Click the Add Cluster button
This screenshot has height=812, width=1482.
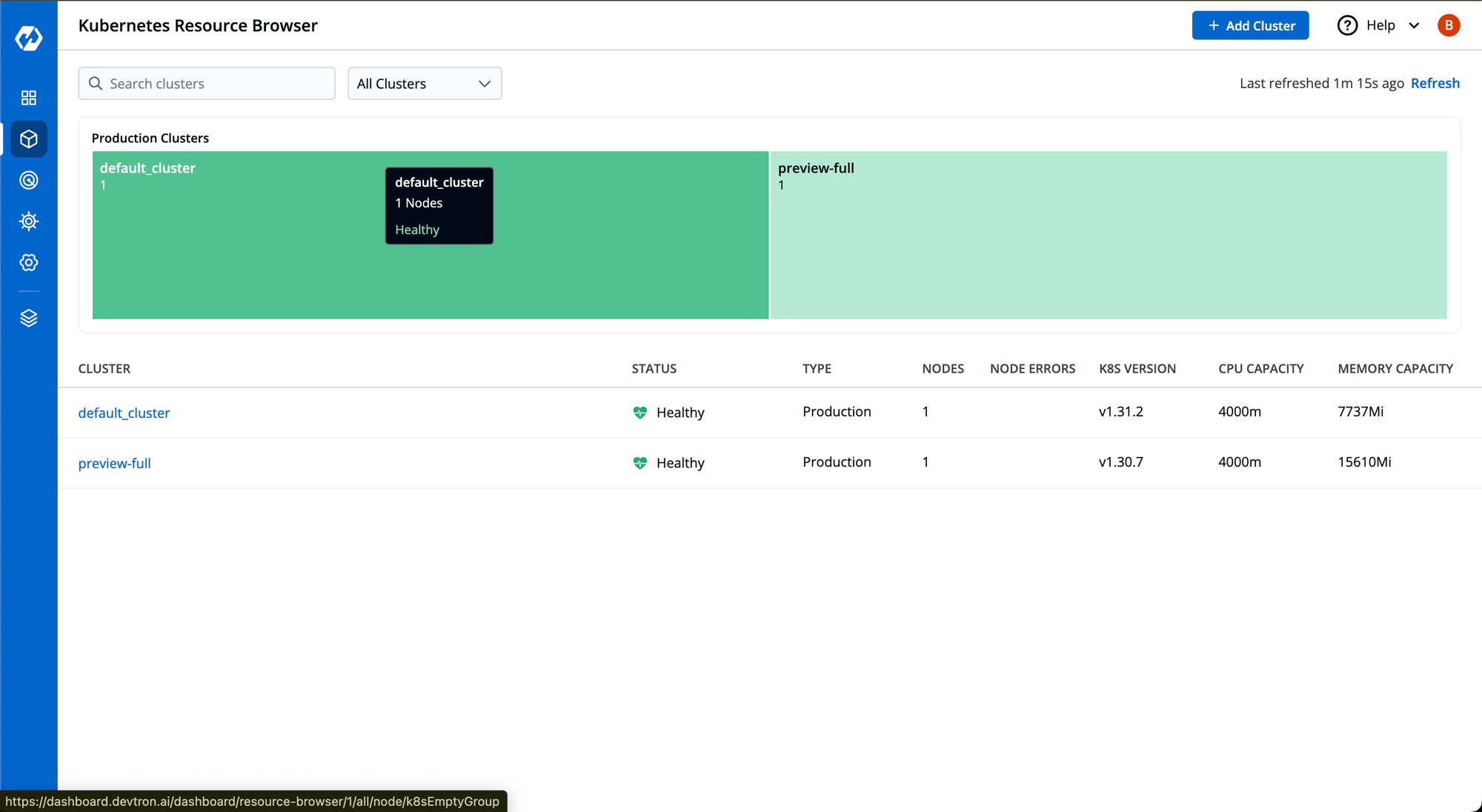[x=1250, y=25]
